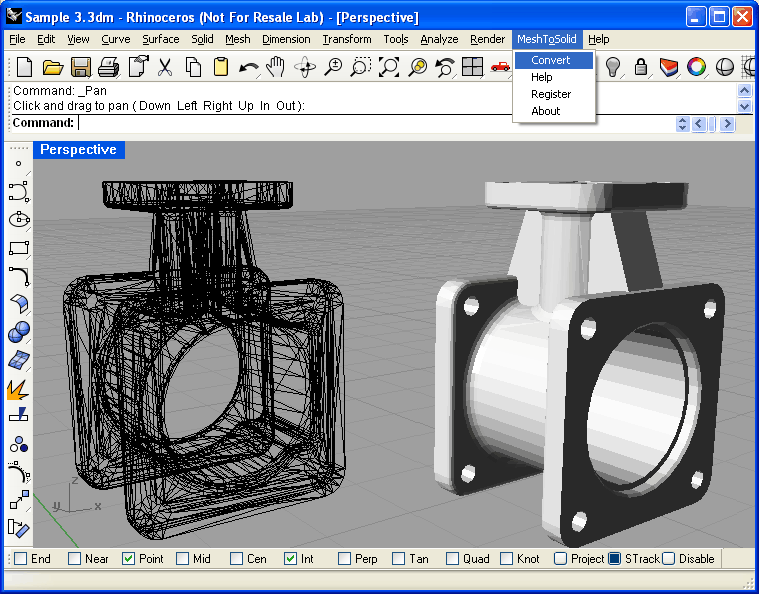Click the right arrow next to command line

pyautogui.click(x=727, y=124)
